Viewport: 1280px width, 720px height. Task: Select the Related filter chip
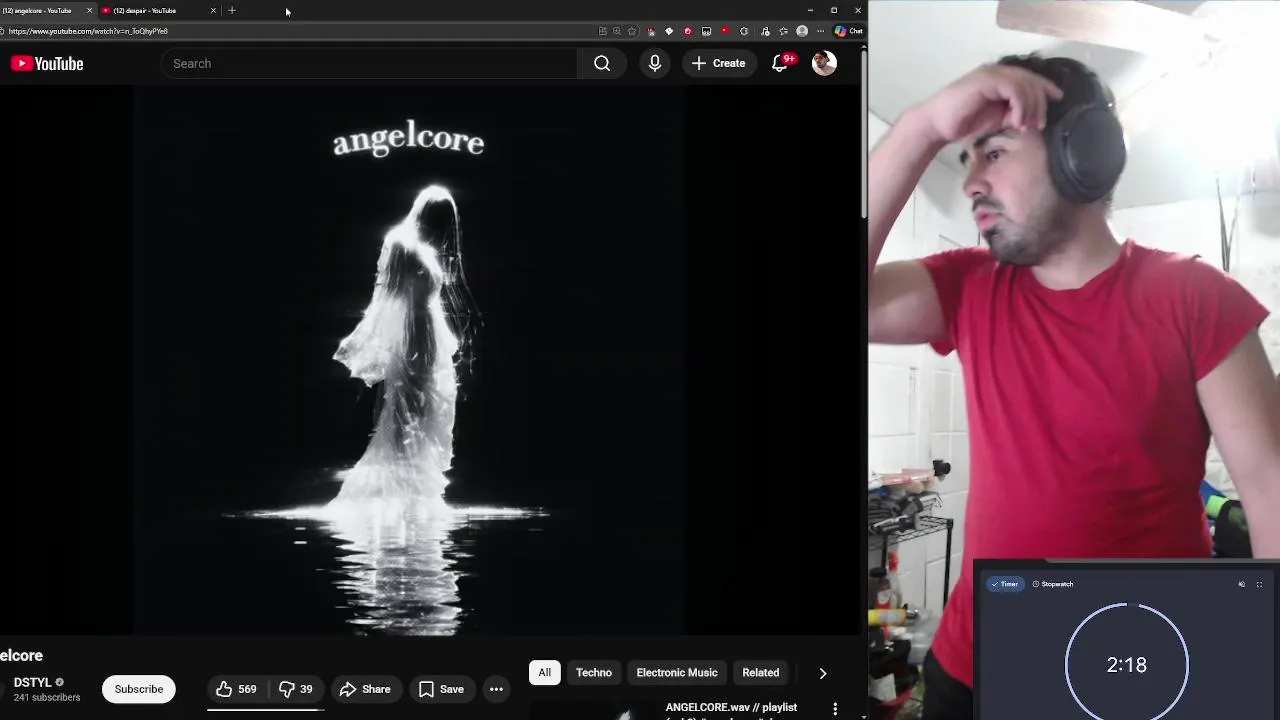pyautogui.click(x=761, y=673)
